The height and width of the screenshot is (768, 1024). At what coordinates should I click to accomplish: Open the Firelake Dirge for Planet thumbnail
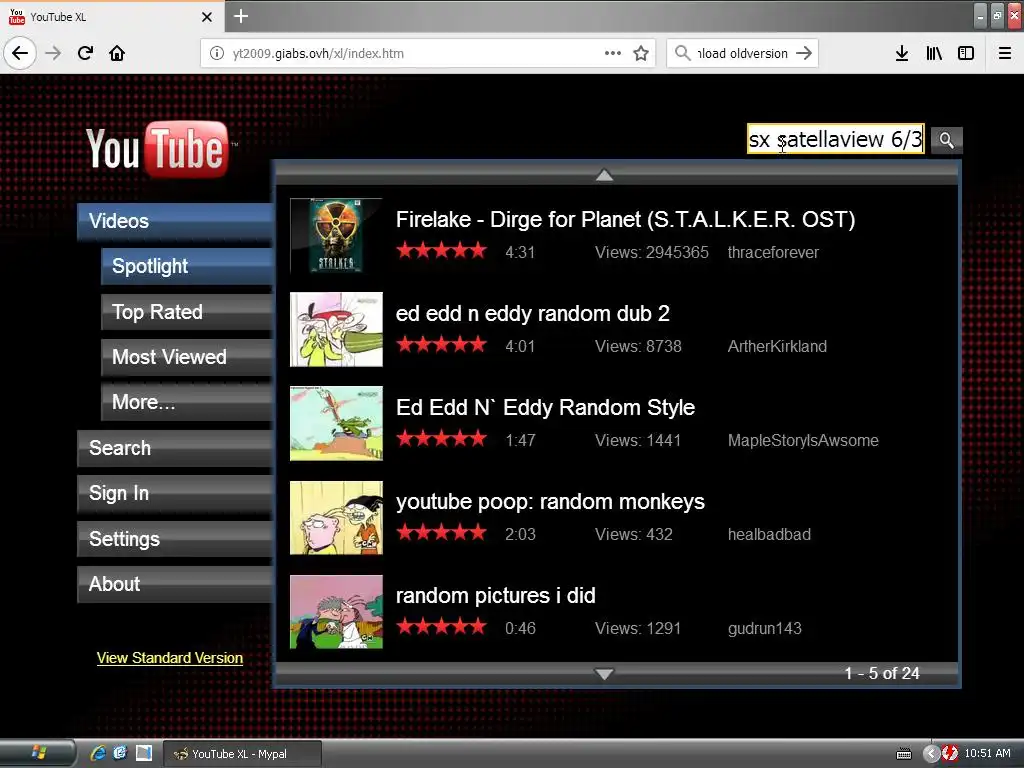click(x=336, y=236)
